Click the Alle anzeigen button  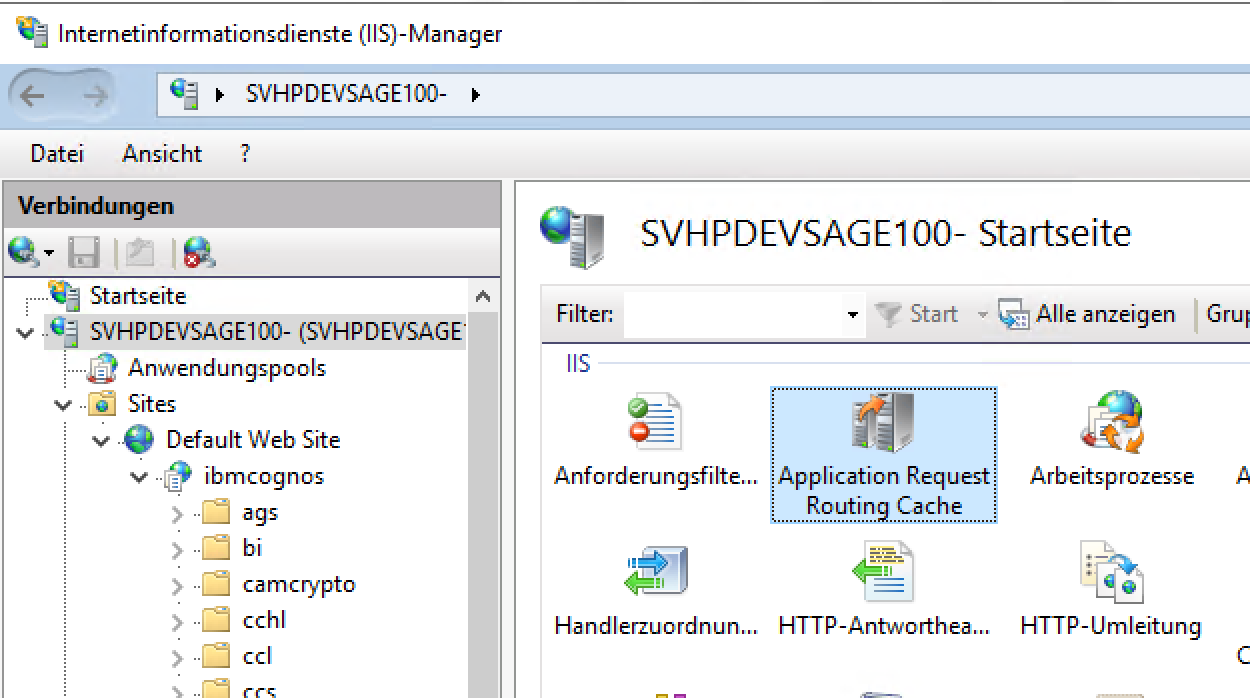click(x=1088, y=314)
